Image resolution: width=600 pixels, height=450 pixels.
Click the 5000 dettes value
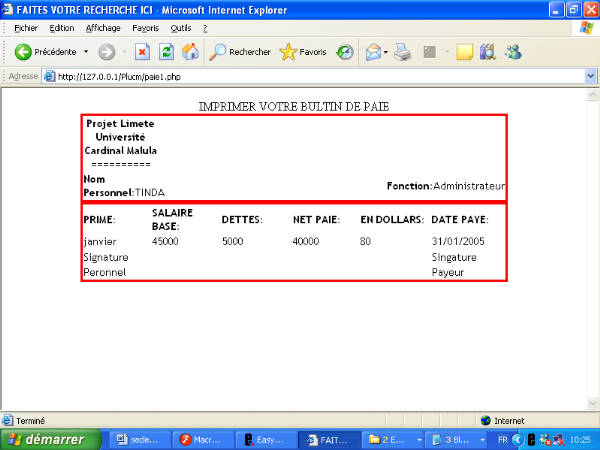[x=233, y=241]
